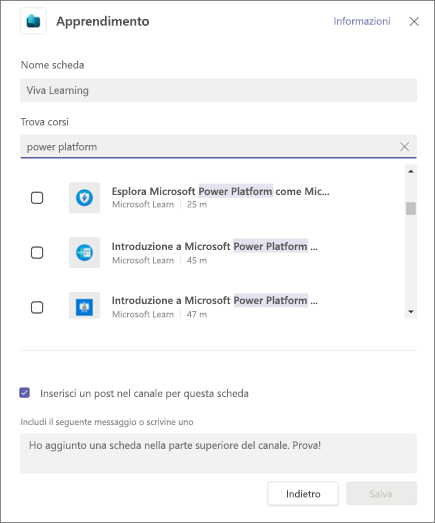Close the Apprendimento dialog
This screenshot has height=523, width=435.
(414, 21)
